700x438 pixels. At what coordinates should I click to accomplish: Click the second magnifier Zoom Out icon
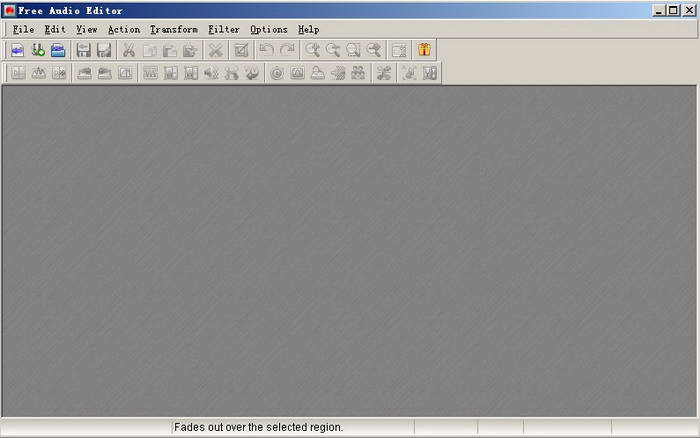click(x=333, y=50)
